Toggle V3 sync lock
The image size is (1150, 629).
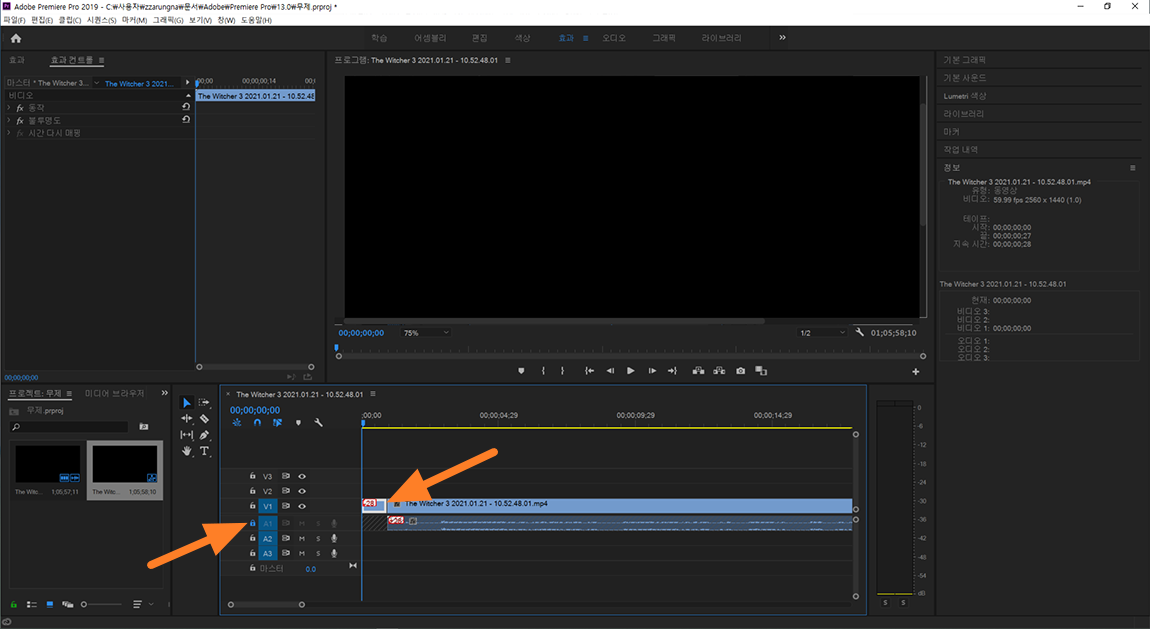pyautogui.click(x=285, y=477)
